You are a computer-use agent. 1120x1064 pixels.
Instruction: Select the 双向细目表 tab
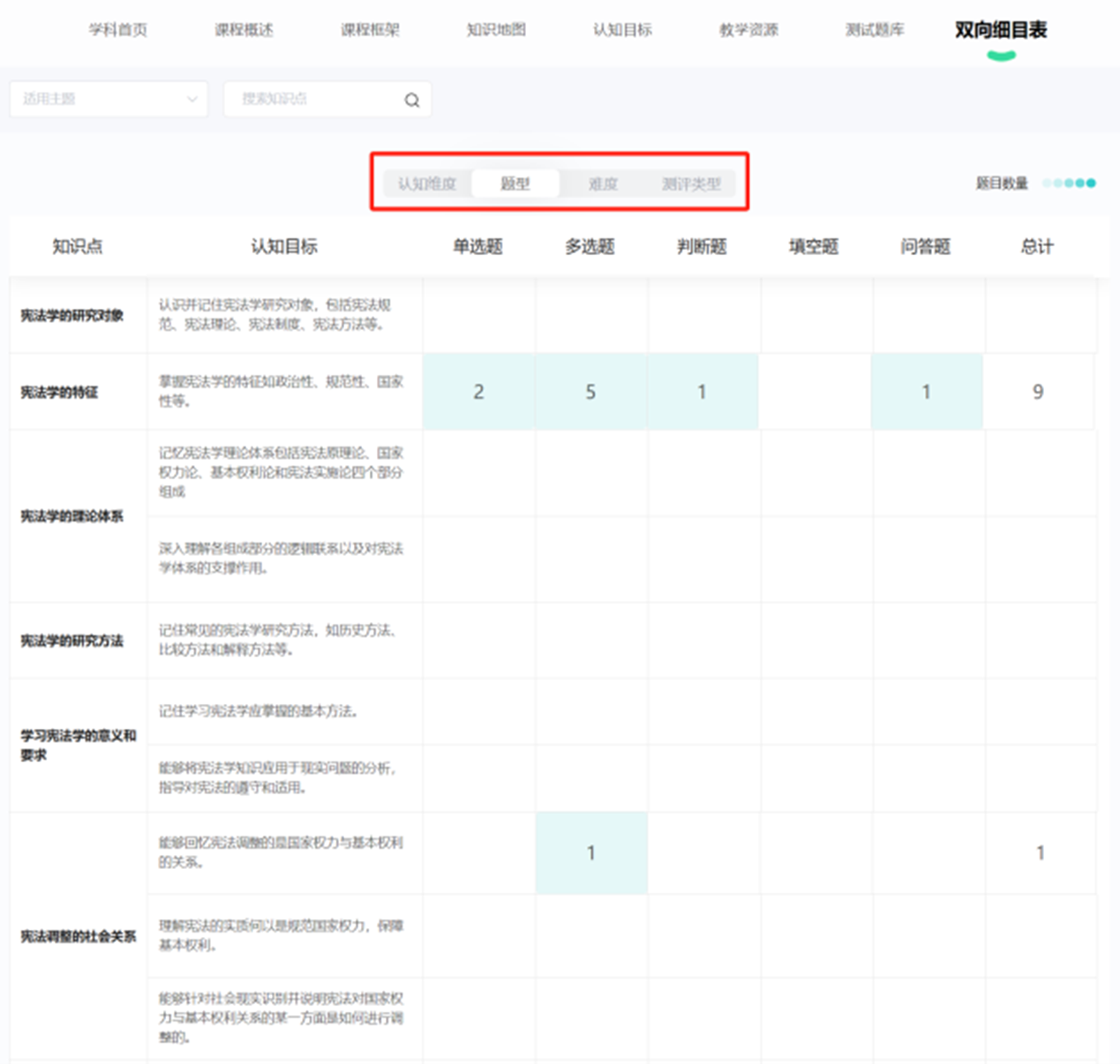tap(1001, 30)
